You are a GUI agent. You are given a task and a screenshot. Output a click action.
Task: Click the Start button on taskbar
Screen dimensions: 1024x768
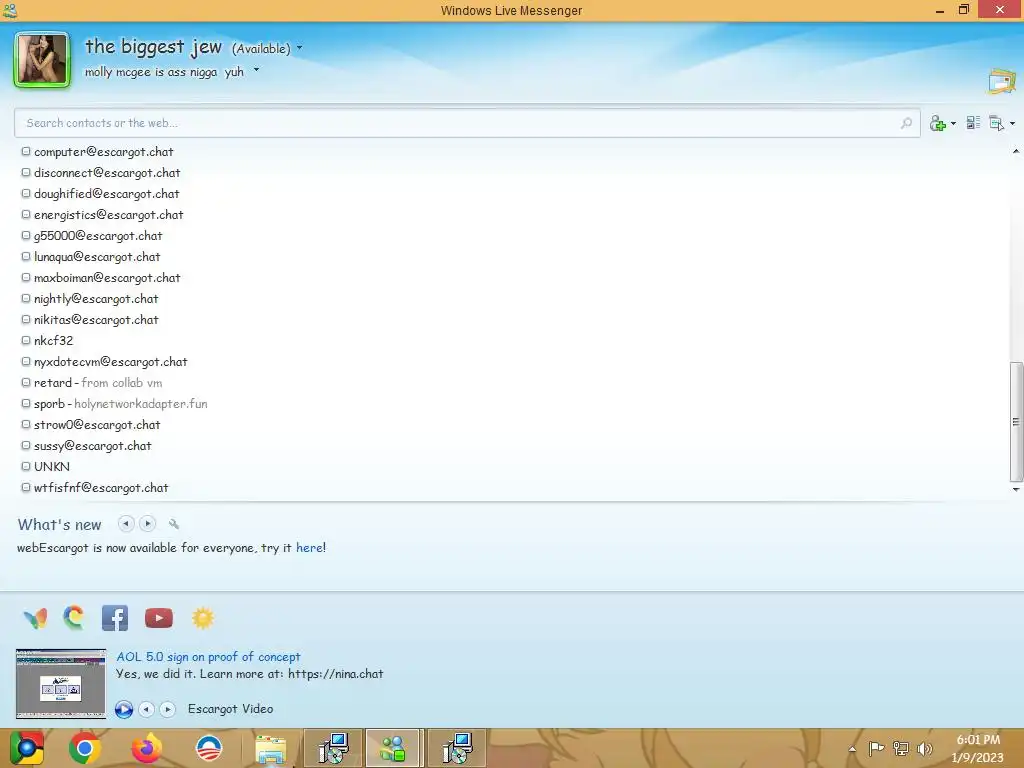click(27, 748)
